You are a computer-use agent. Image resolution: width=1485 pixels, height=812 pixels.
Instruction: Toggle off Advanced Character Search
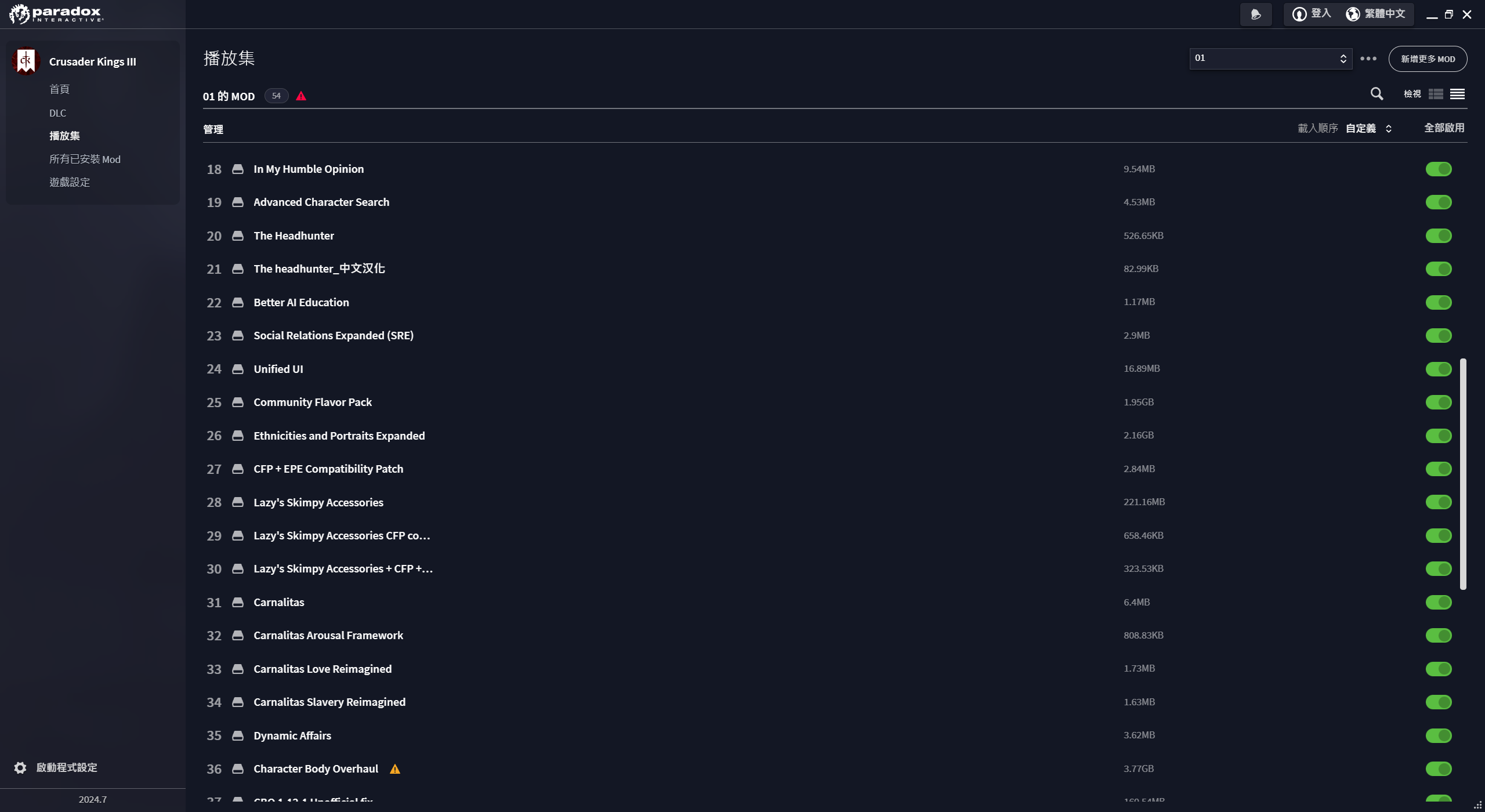pos(1439,202)
